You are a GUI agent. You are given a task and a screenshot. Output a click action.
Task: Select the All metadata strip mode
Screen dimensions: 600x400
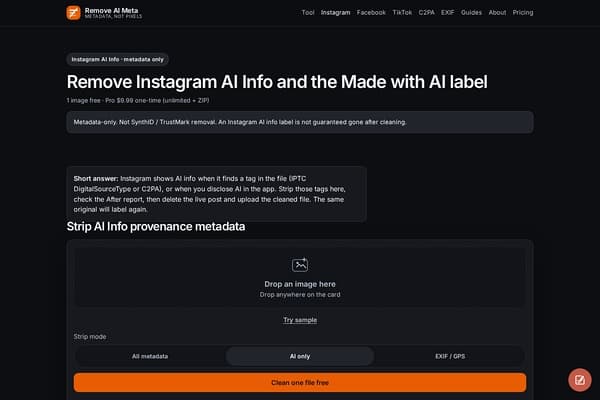[x=150, y=356]
